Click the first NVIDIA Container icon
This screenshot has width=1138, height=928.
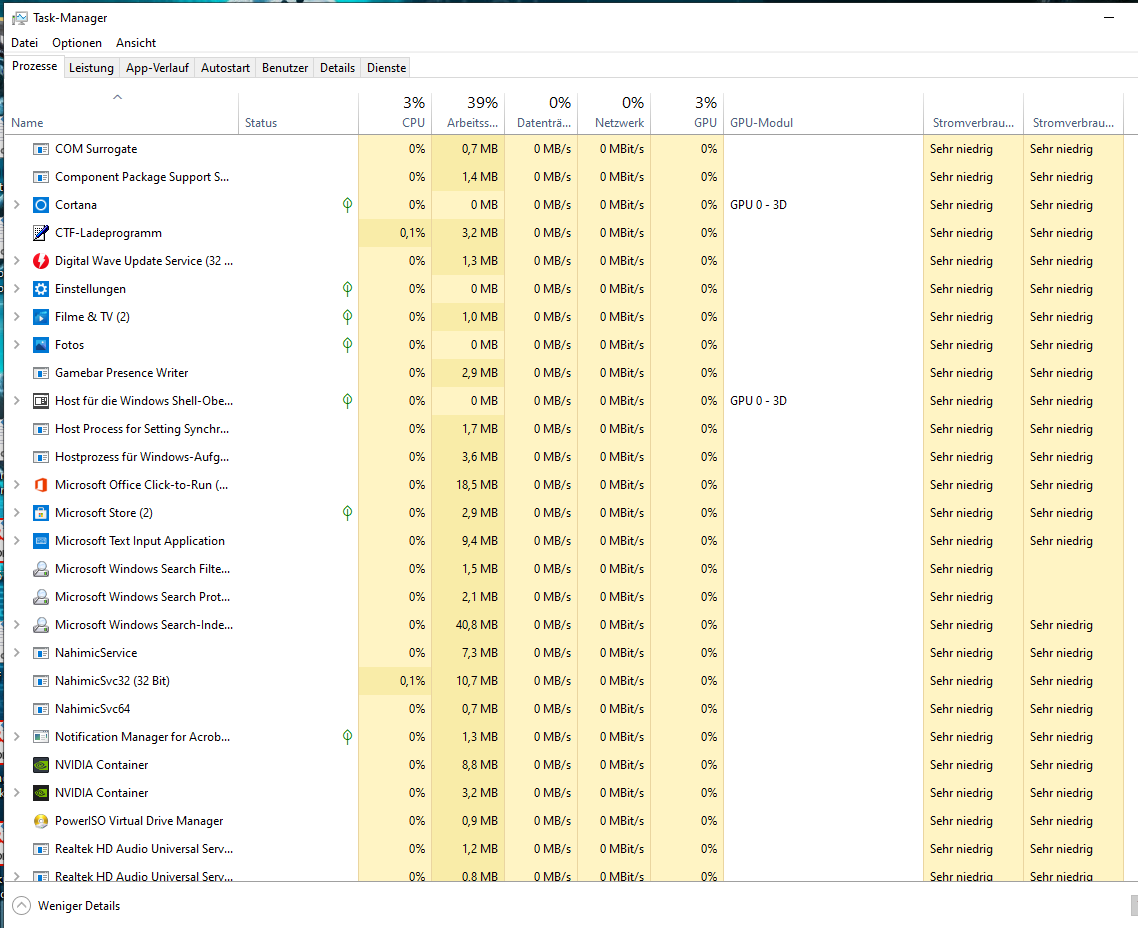click(41, 765)
